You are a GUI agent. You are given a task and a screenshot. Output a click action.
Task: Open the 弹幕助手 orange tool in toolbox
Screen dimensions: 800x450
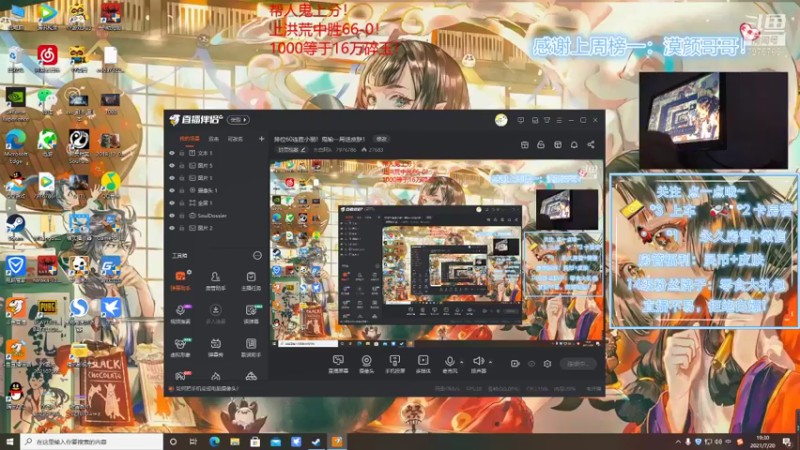tap(180, 280)
